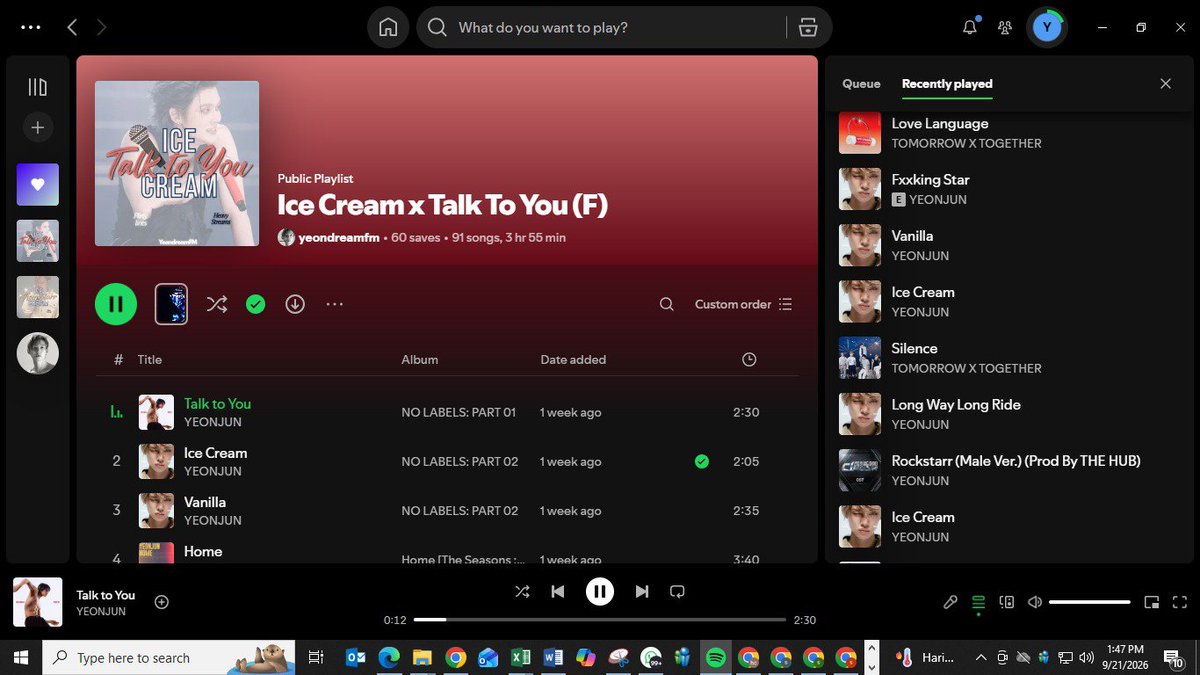
Task: Open the playlist cover image
Action: 177,163
